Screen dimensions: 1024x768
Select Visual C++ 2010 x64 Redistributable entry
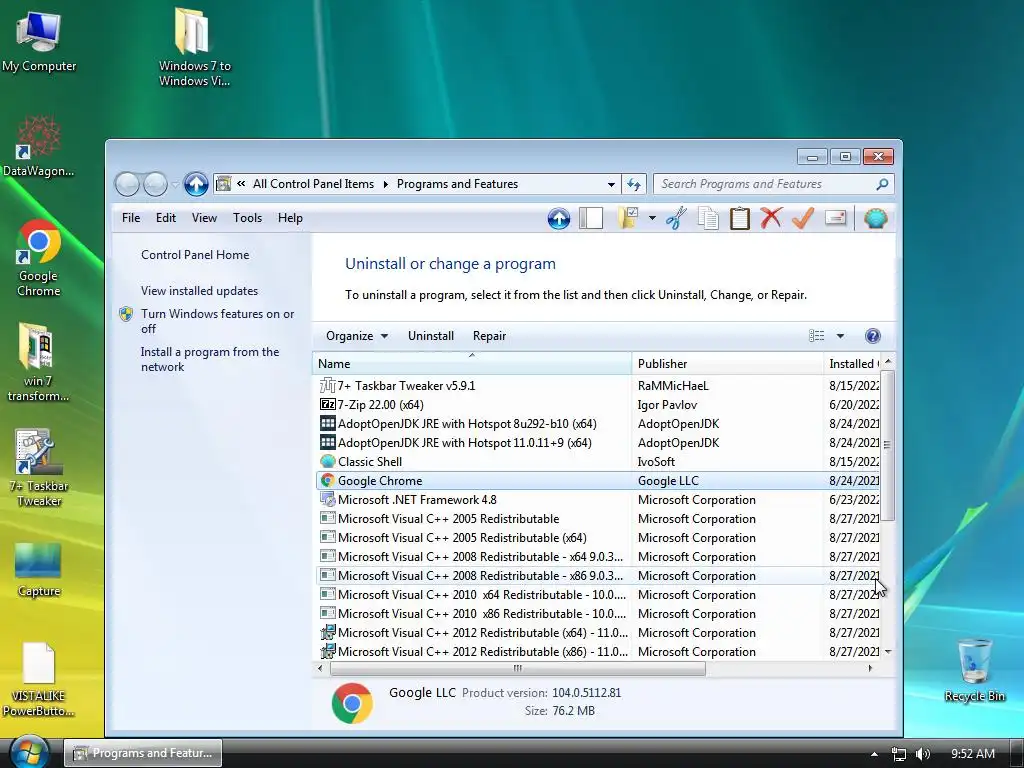(x=598, y=595)
